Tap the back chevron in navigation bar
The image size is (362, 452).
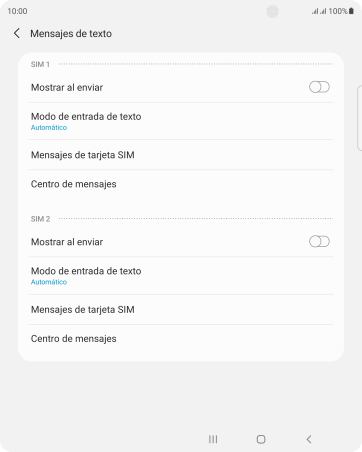tap(309, 439)
